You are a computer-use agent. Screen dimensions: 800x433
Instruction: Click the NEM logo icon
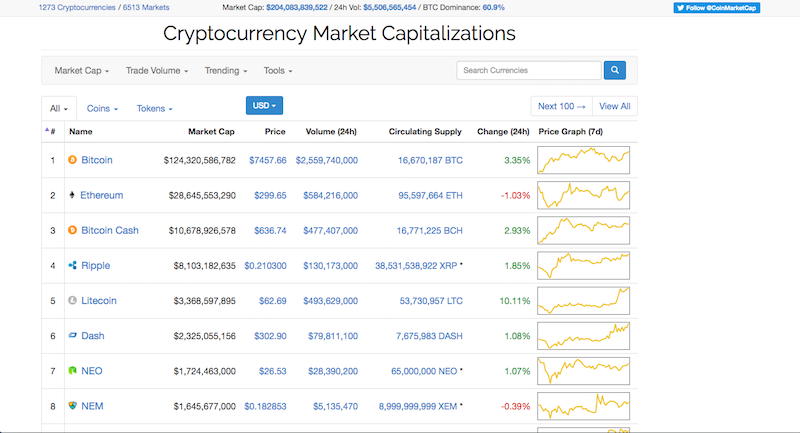72,406
